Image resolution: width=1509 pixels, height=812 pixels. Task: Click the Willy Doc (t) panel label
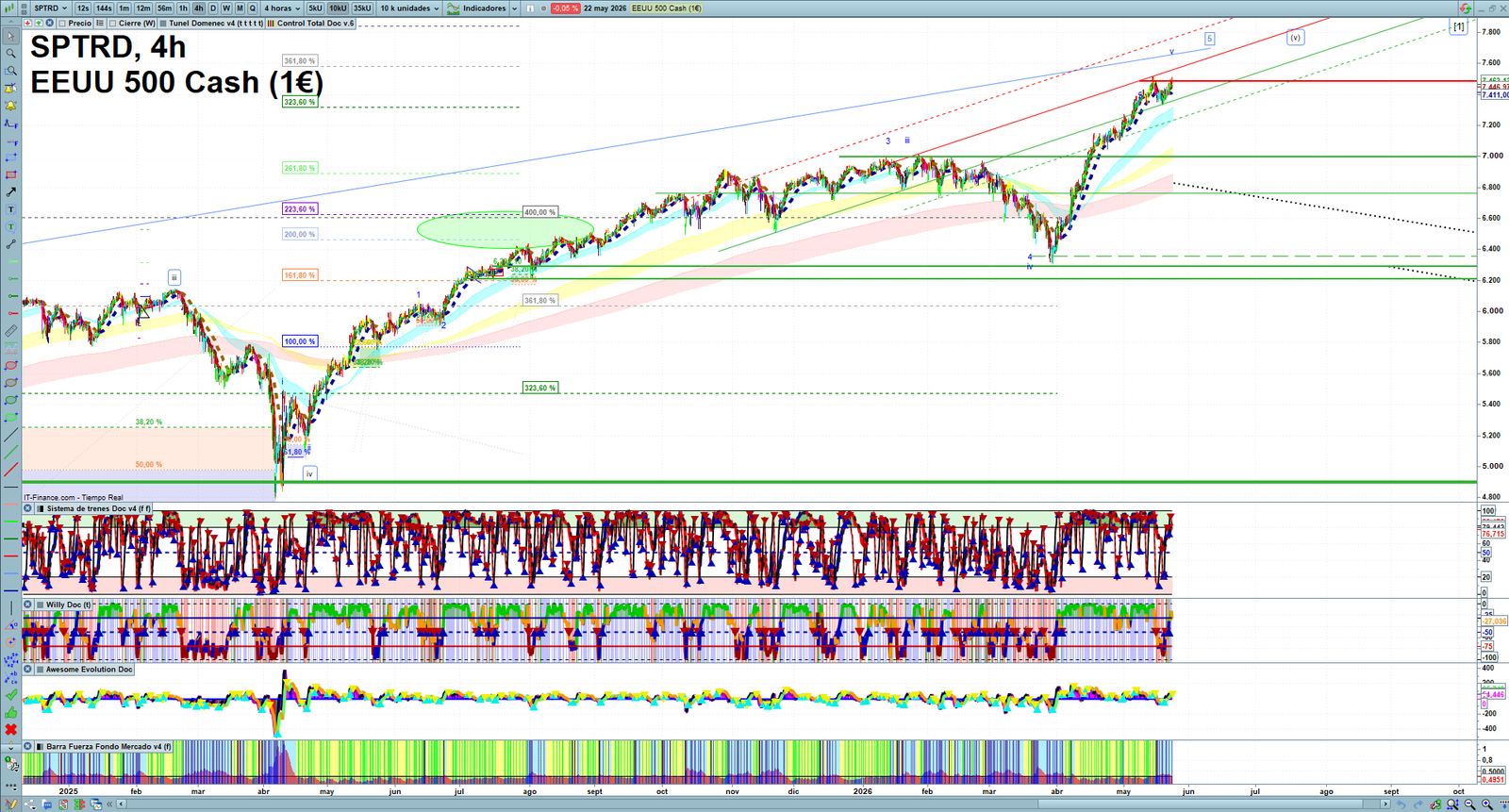click(69, 605)
